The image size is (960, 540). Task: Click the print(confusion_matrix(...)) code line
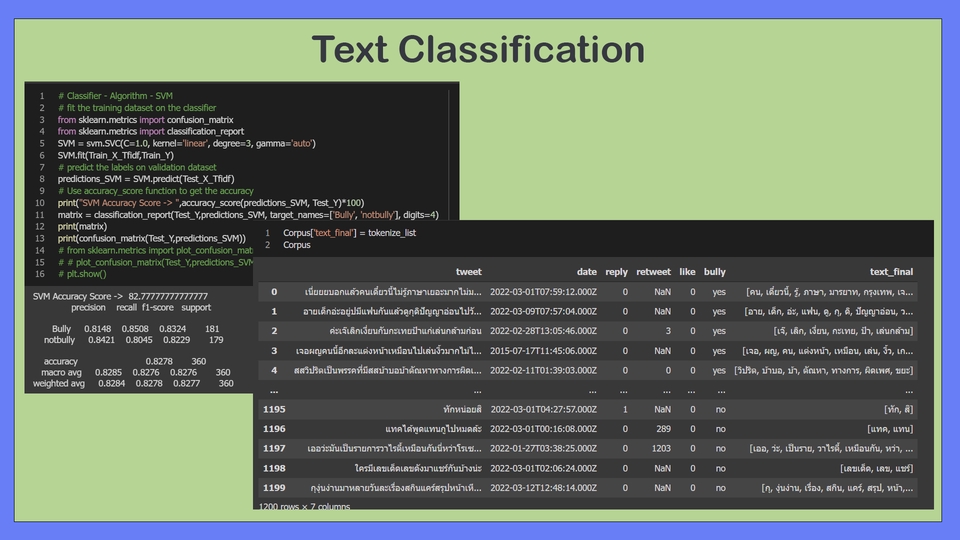151,239
